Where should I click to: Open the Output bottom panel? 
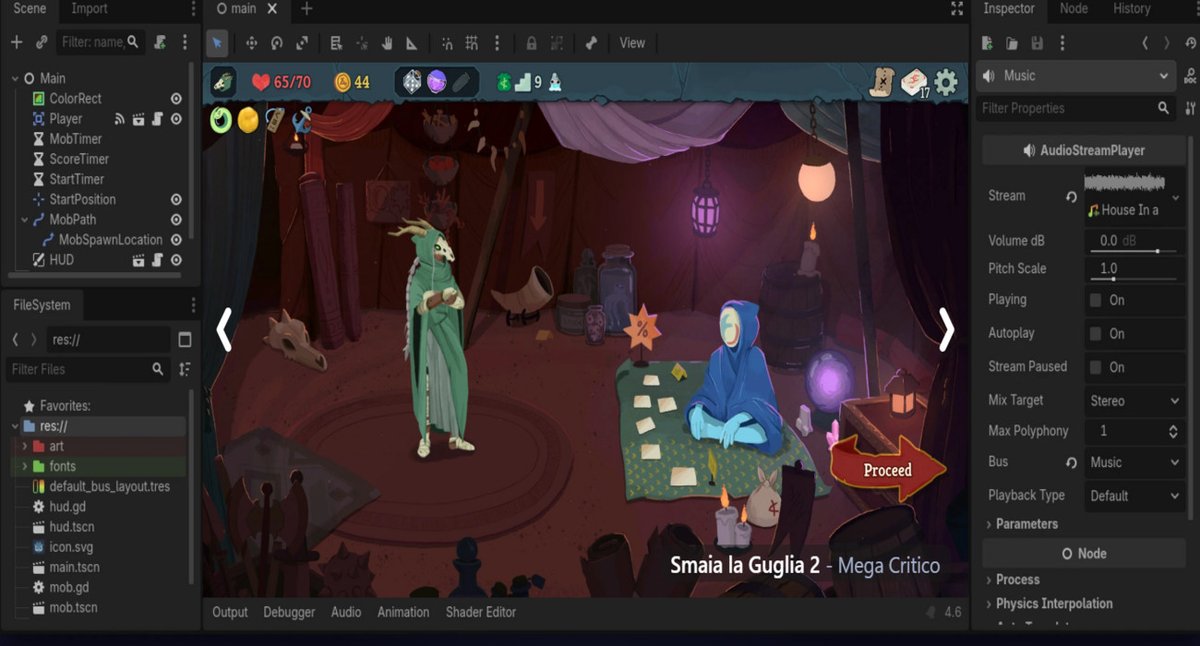tap(230, 612)
